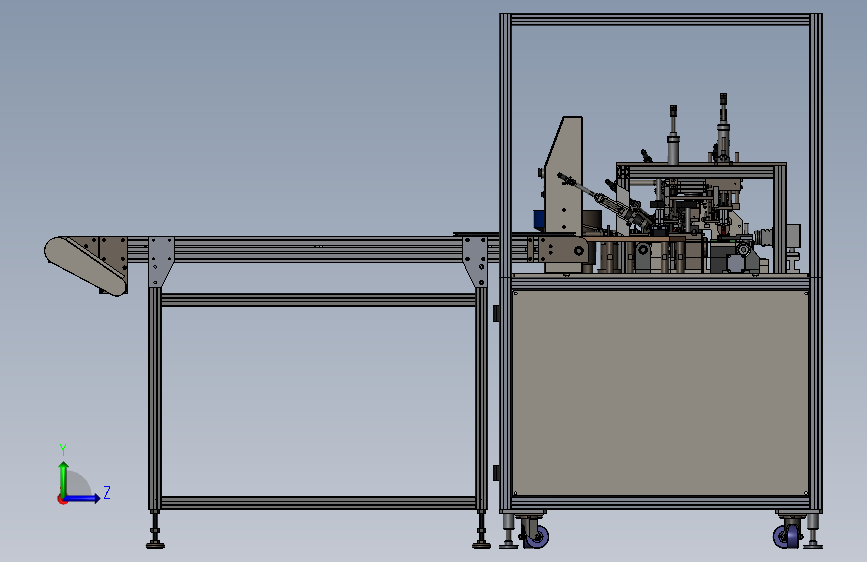Select the angled discharge chute at the conveyor end

[x=85, y=266]
